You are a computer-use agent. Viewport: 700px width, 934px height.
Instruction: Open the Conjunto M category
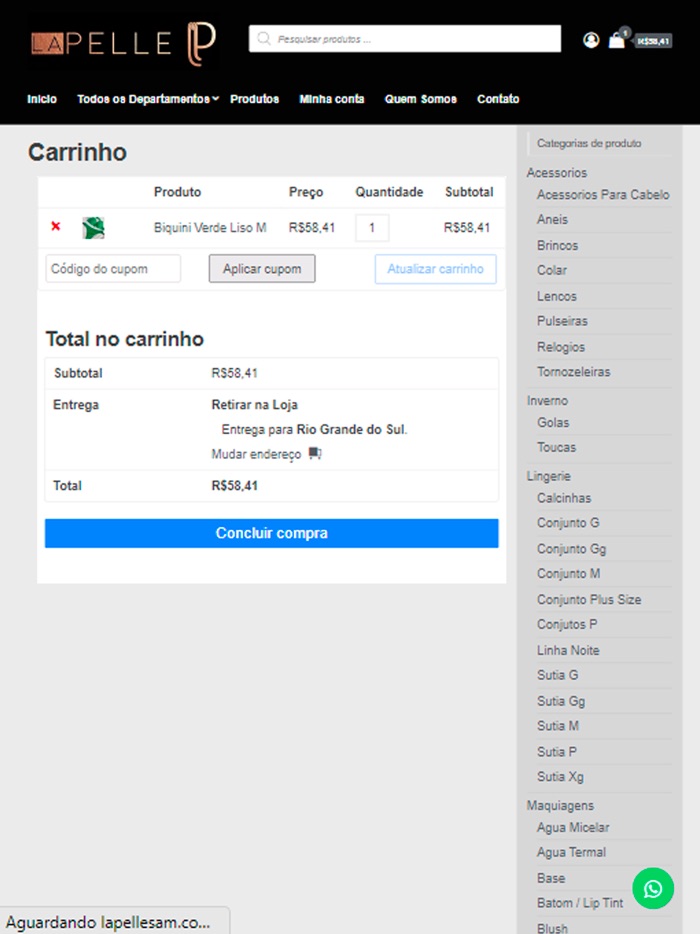click(568, 574)
